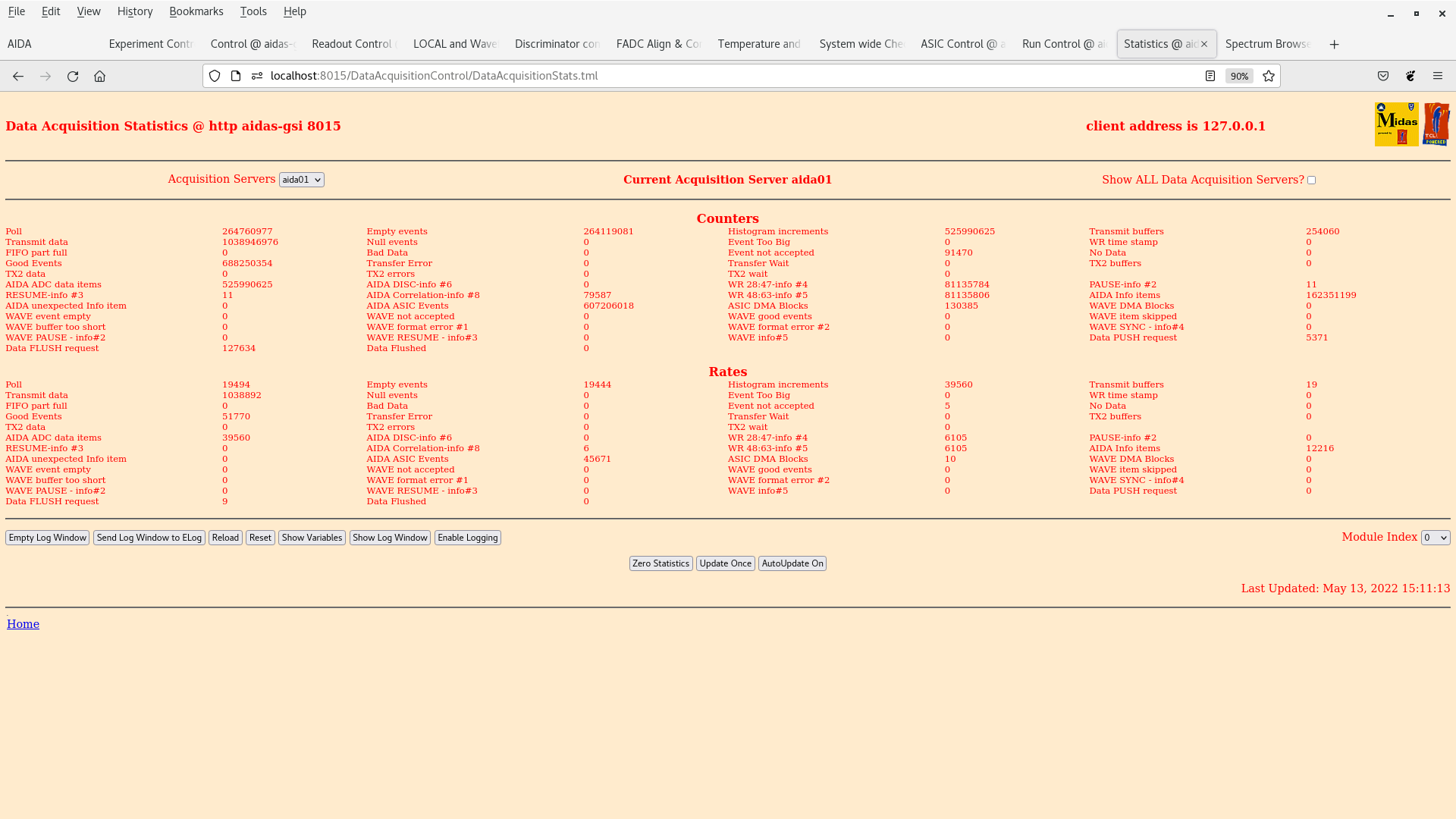Image resolution: width=1456 pixels, height=819 pixels.
Task: Click Enable Logging button
Action: 467,538
